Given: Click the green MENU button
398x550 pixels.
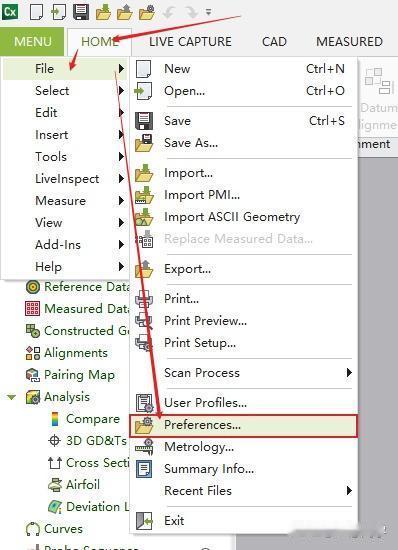Looking at the screenshot, I should (x=32, y=41).
